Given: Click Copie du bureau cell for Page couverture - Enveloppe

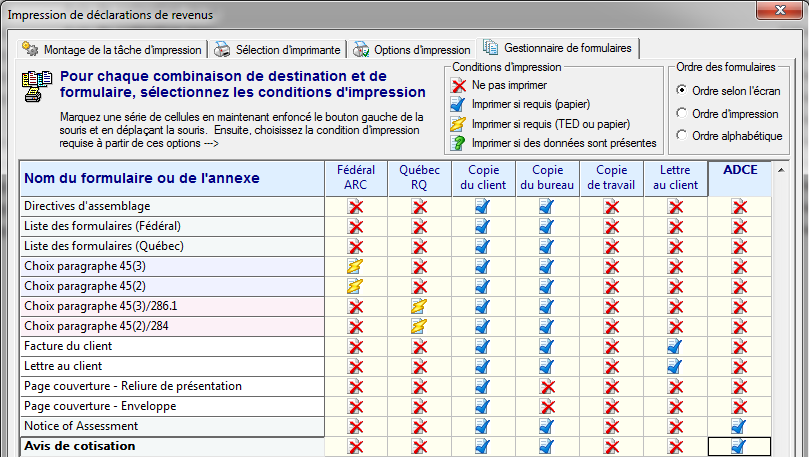Looking at the screenshot, I should point(547,406).
